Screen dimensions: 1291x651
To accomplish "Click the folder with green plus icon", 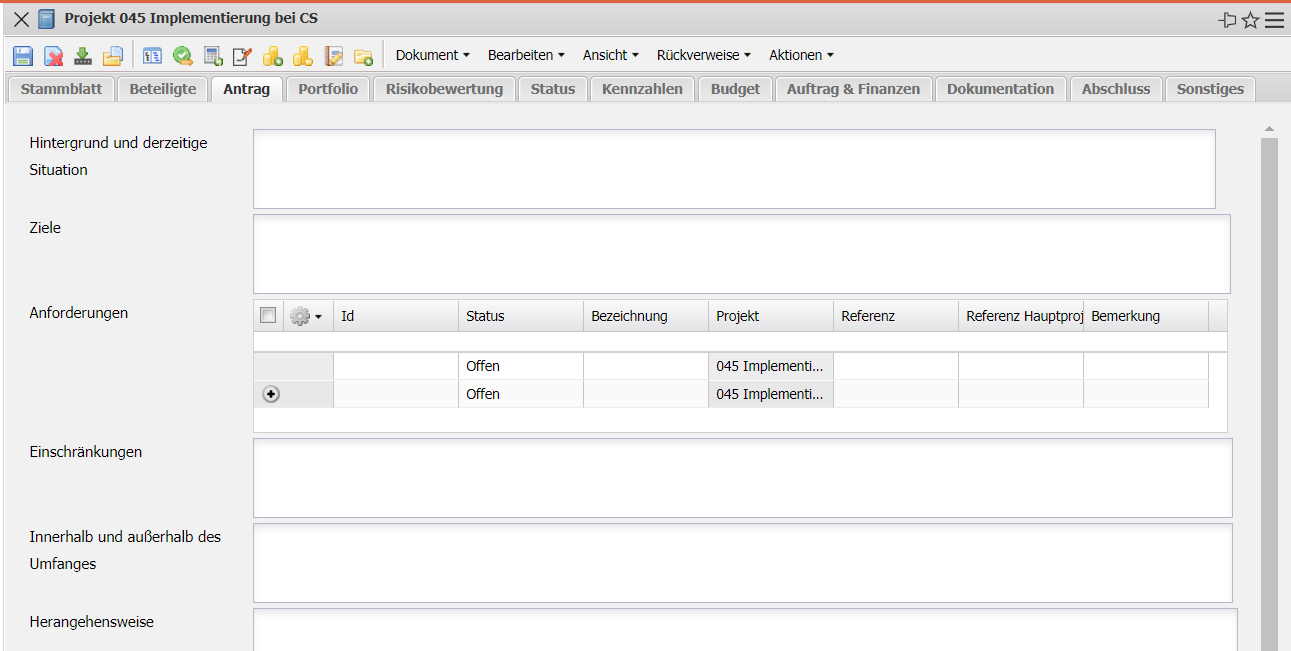I will [363, 56].
